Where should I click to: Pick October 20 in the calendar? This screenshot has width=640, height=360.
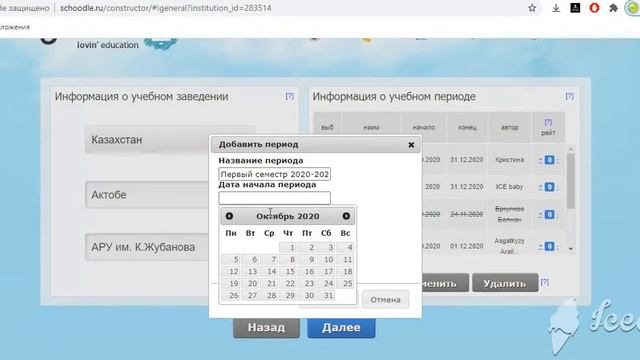(250, 283)
